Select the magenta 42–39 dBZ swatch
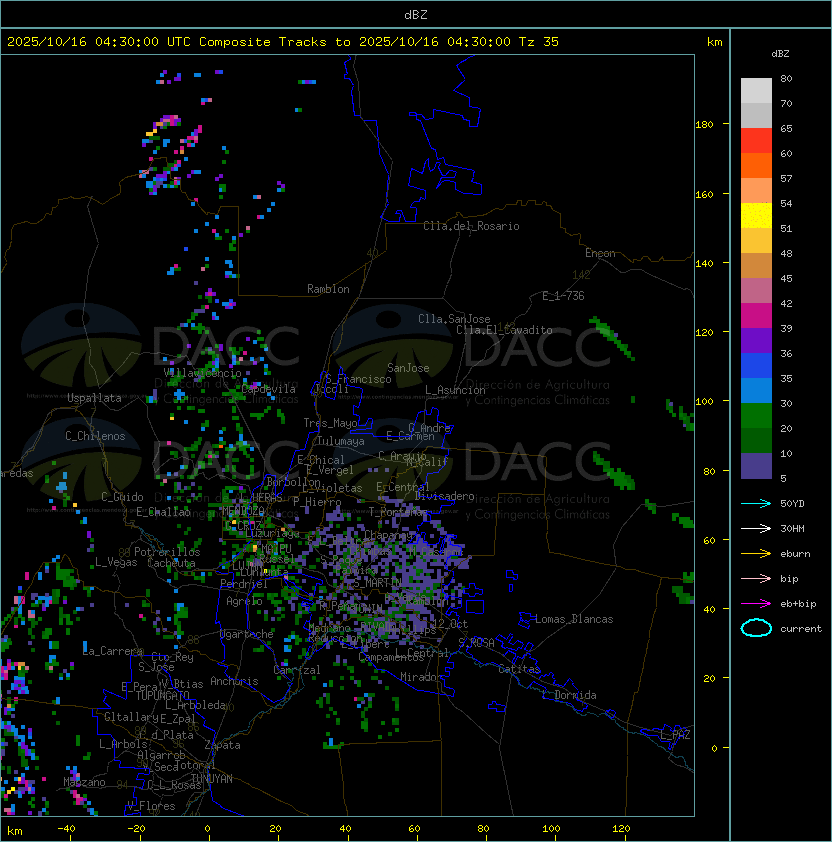The image size is (832, 842). point(756,315)
